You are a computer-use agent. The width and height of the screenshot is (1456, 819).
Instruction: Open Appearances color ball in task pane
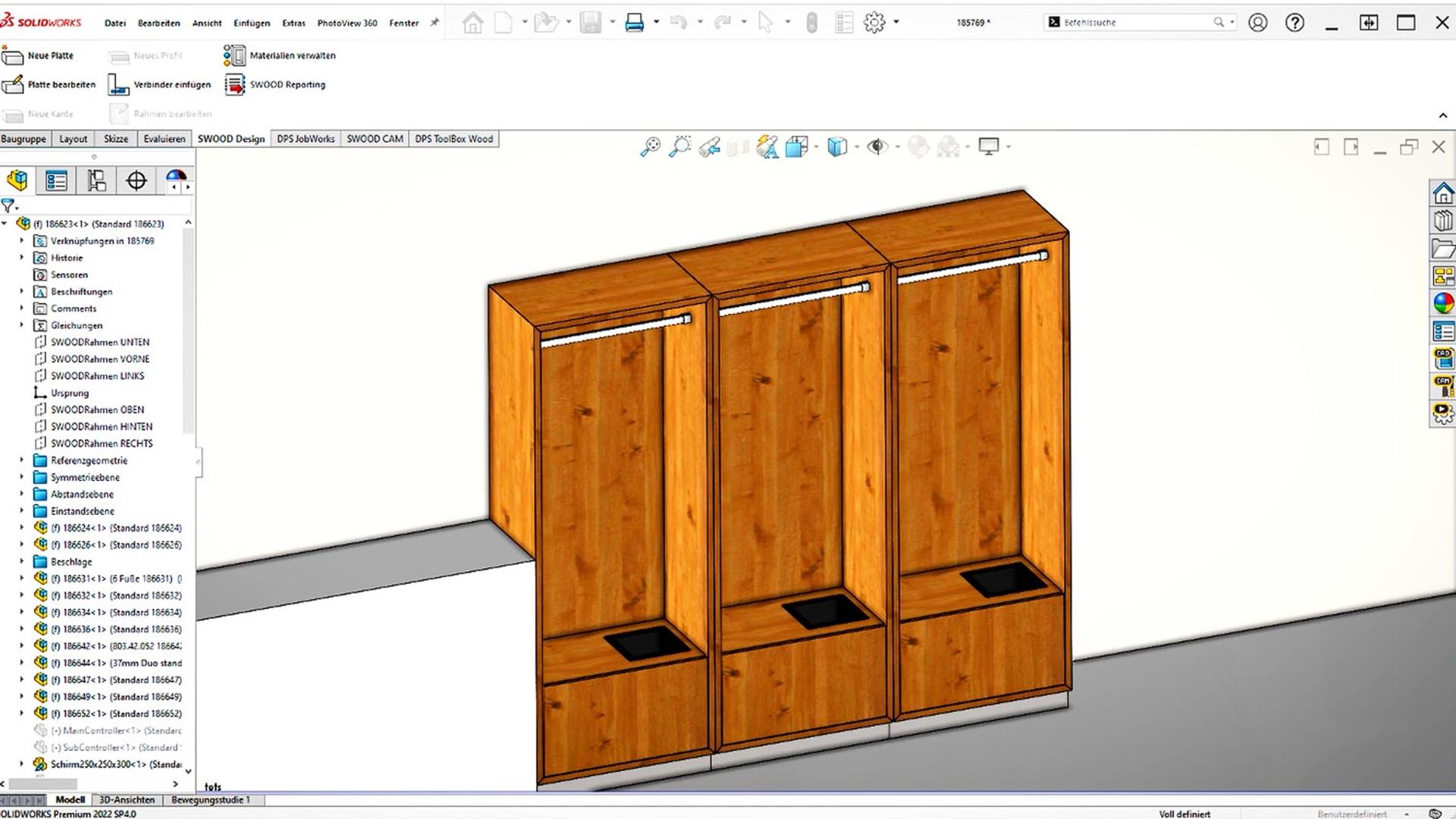(1443, 303)
